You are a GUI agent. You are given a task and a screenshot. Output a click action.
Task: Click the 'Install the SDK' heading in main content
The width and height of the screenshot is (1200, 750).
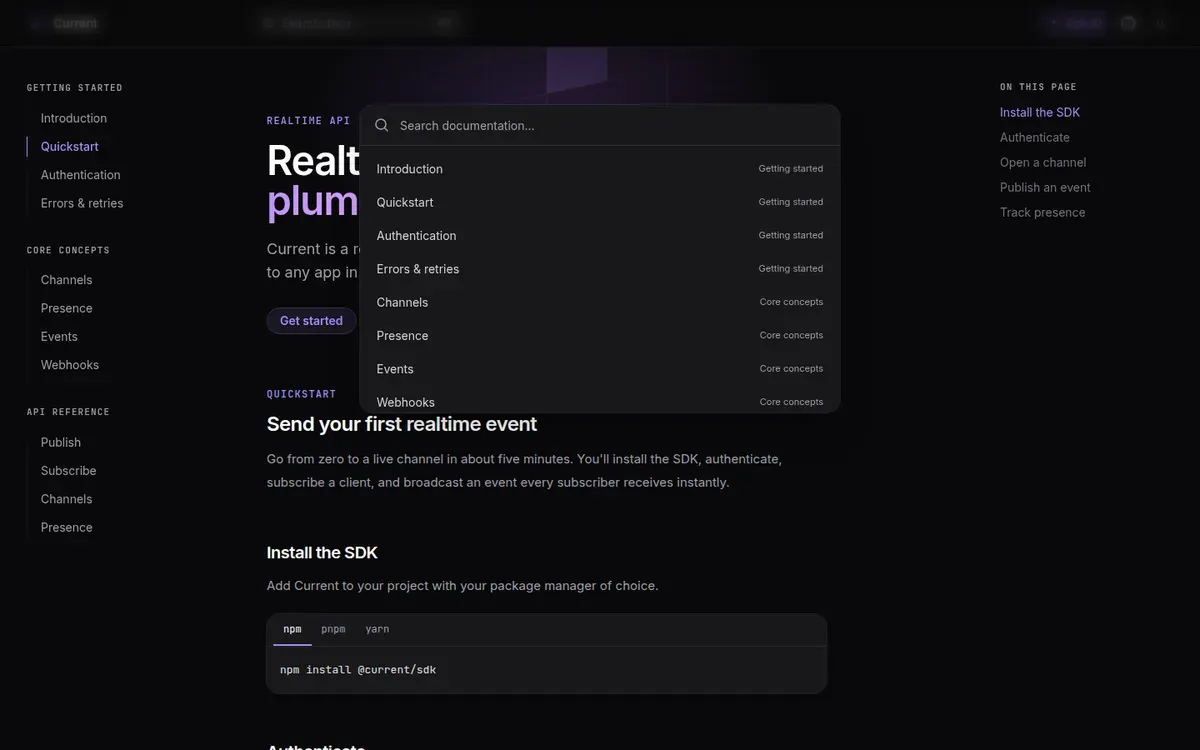322,553
